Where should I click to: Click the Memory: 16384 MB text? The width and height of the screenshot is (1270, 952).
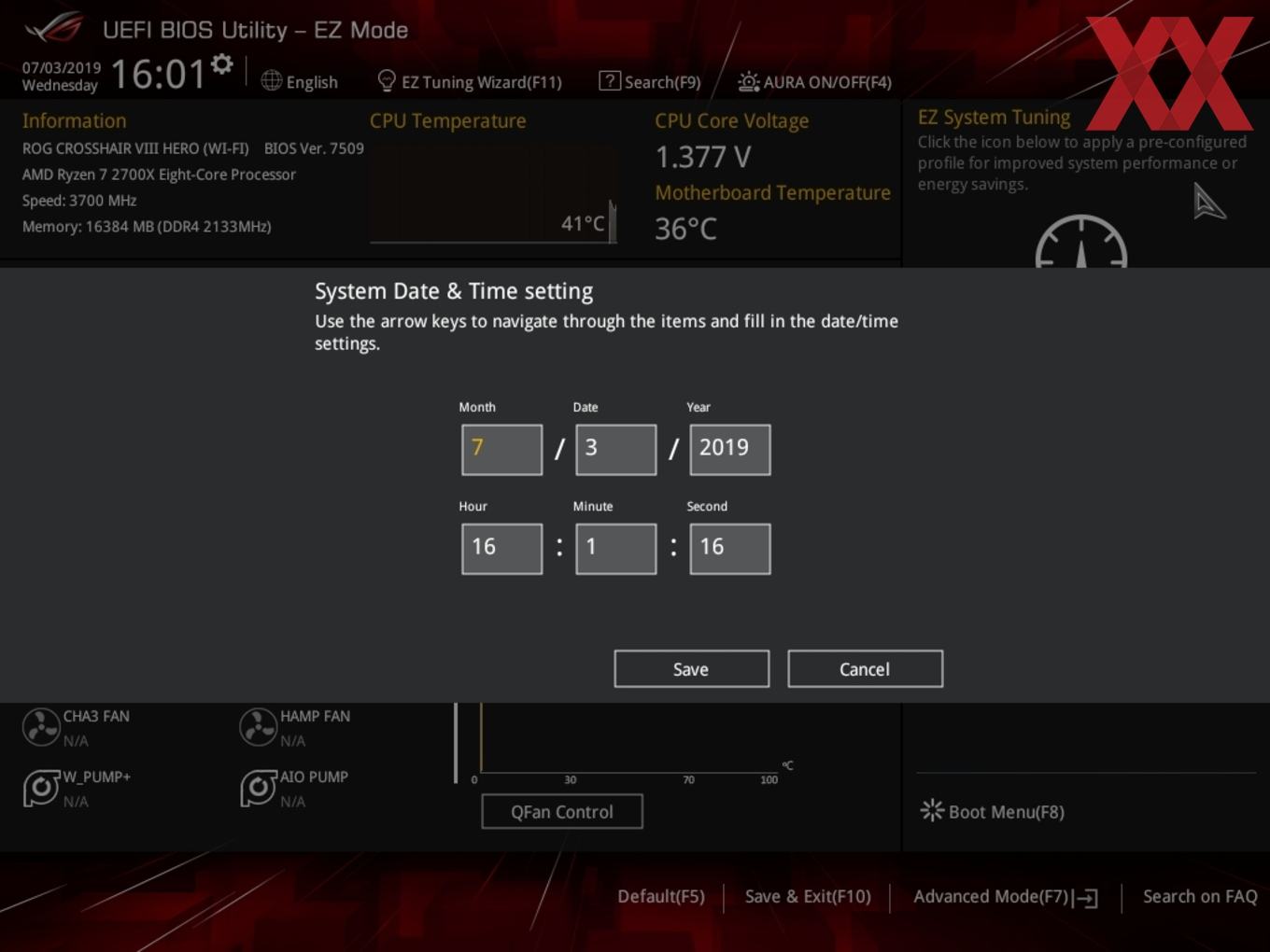[x=147, y=227]
